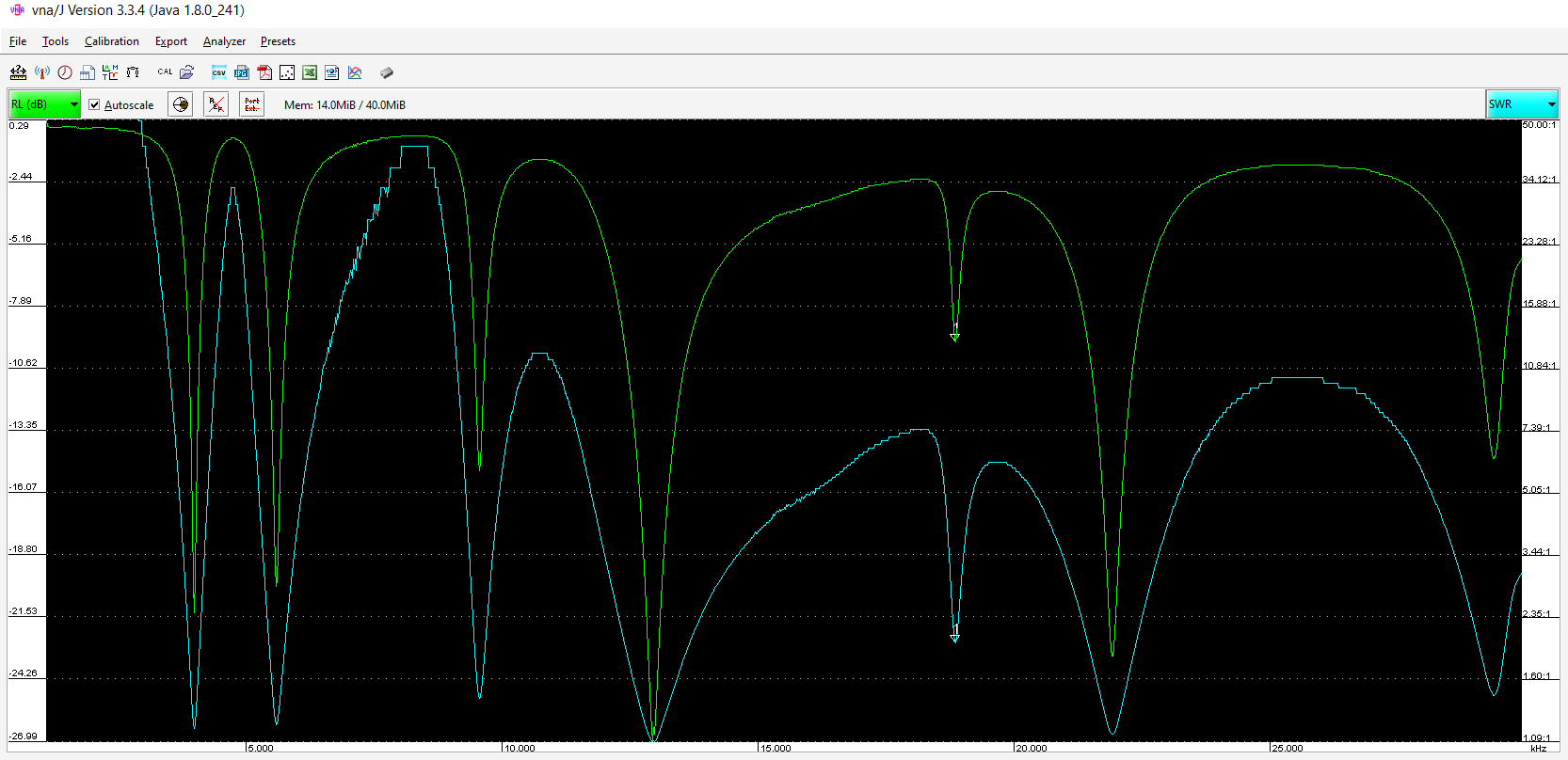Click the data table sheet icon

click(88, 72)
